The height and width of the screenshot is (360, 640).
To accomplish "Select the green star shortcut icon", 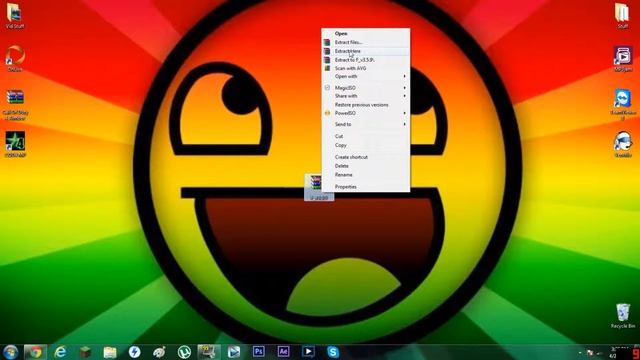I will (16, 144).
